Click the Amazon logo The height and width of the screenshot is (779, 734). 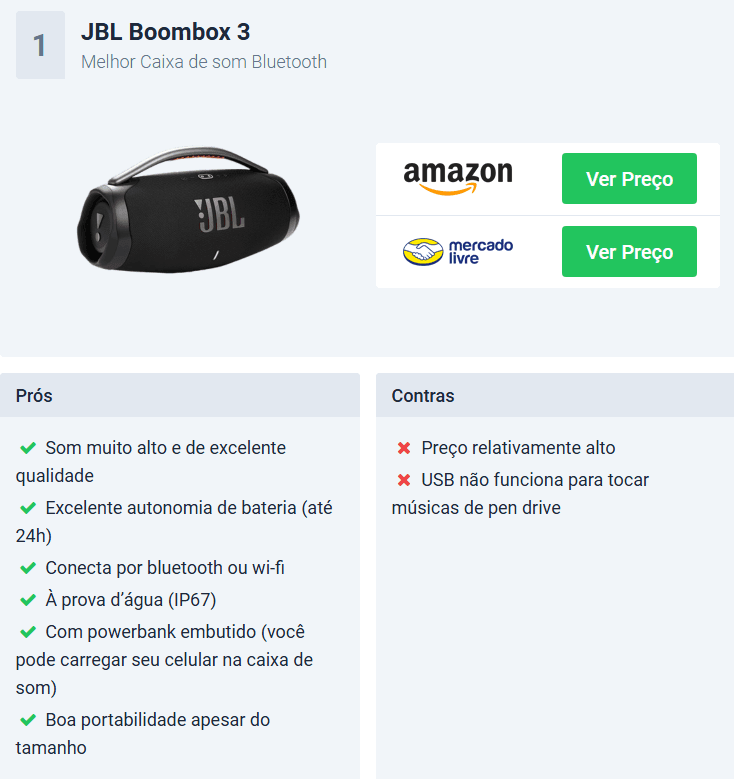pos(458,178)
